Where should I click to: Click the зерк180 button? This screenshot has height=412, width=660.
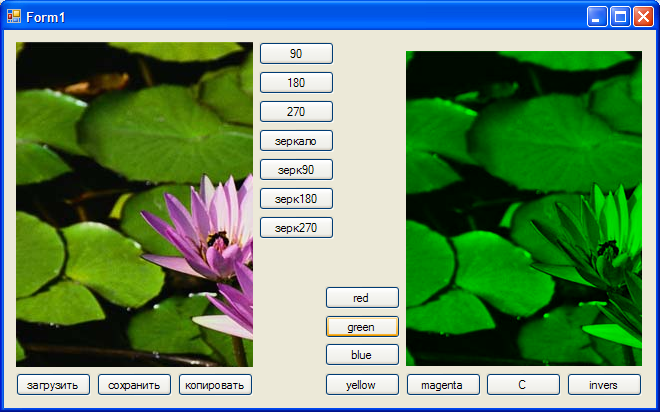tap(296, 199)
